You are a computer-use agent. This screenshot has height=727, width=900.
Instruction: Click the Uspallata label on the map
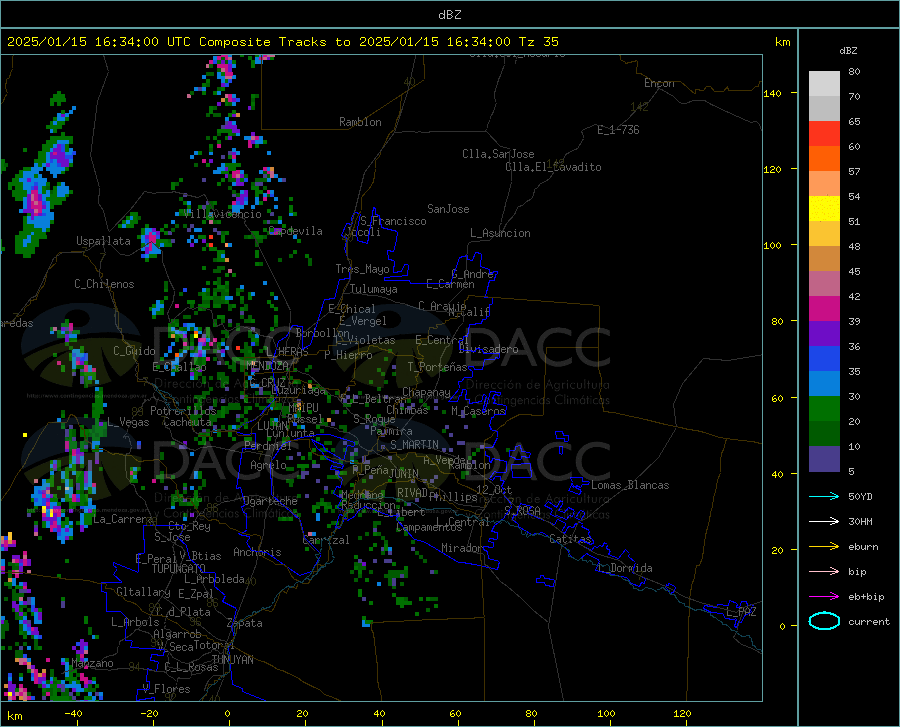coord(103,241)
